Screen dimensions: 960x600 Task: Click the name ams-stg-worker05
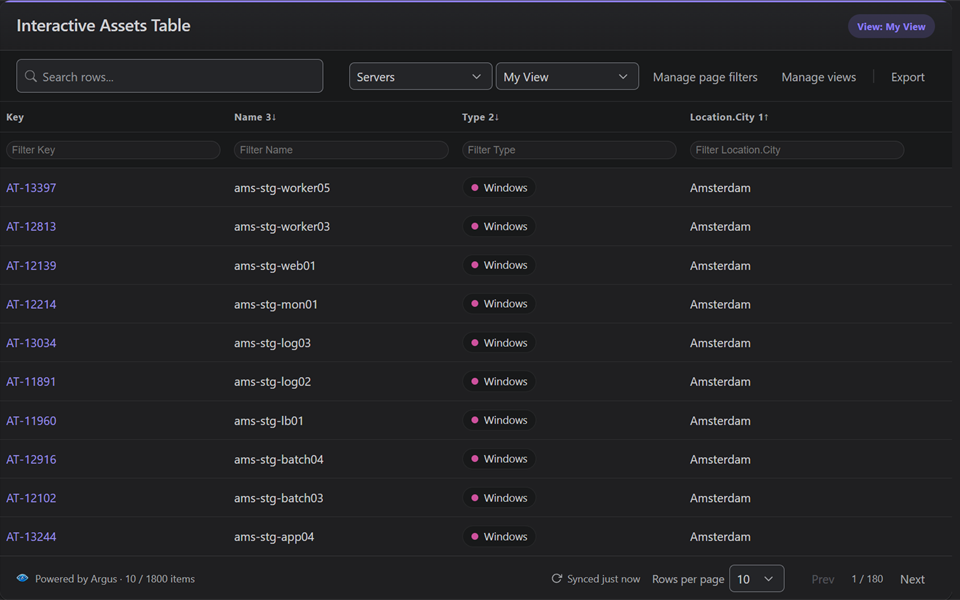pos(282,188)
